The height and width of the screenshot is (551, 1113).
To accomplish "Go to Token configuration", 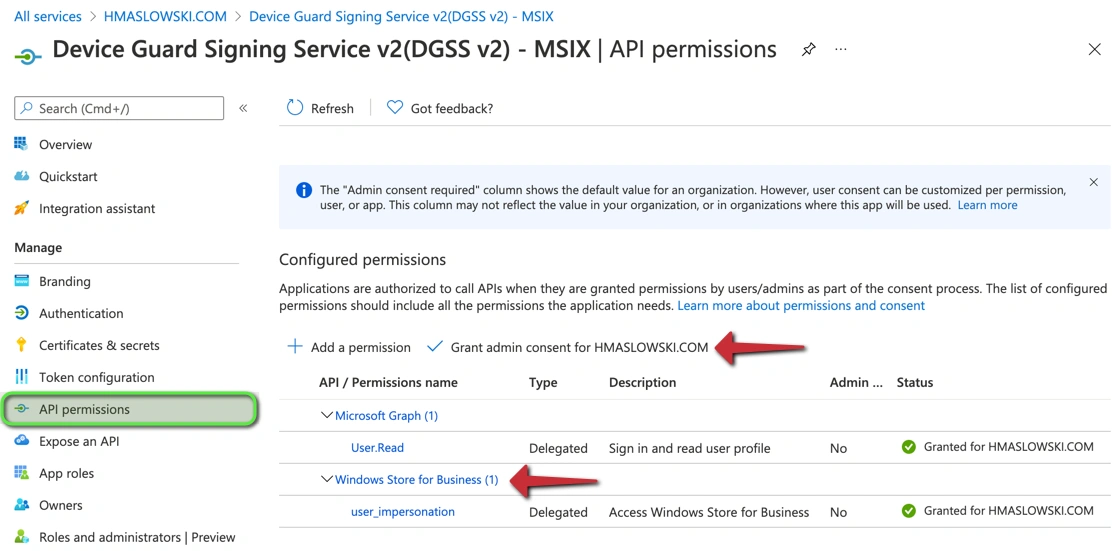I will [96, 377].
